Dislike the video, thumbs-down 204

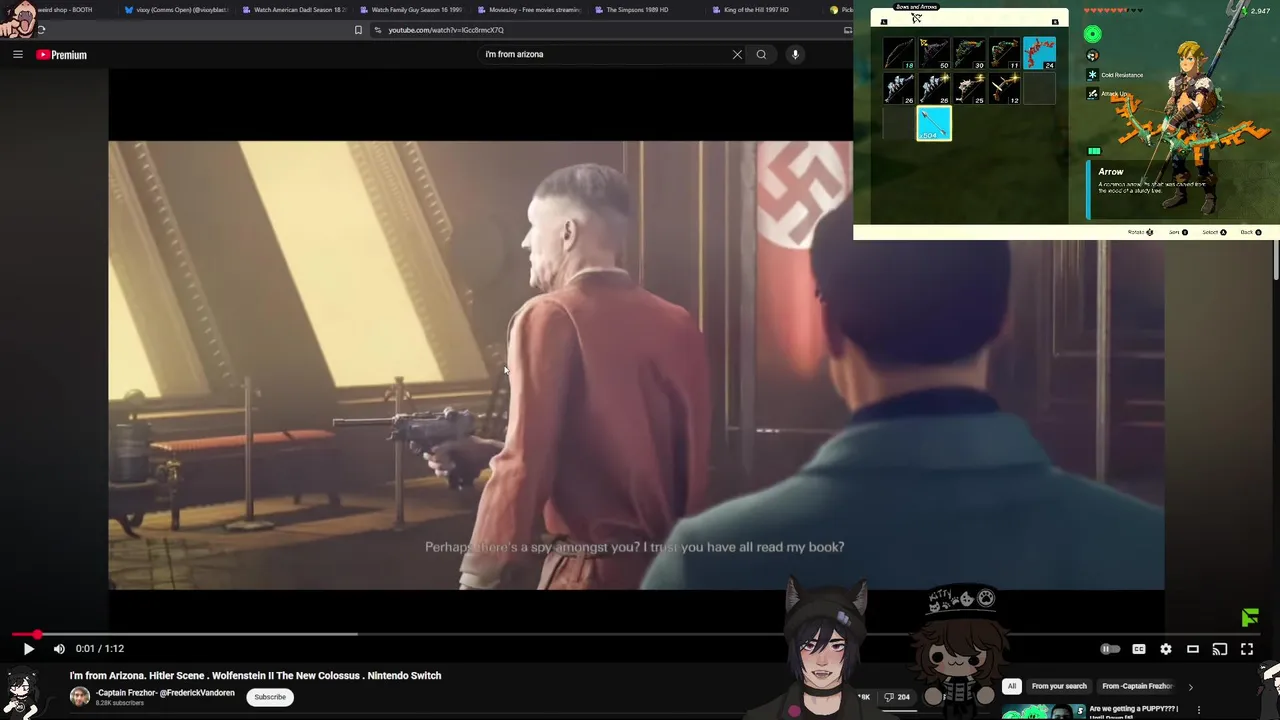pos(897,697)
